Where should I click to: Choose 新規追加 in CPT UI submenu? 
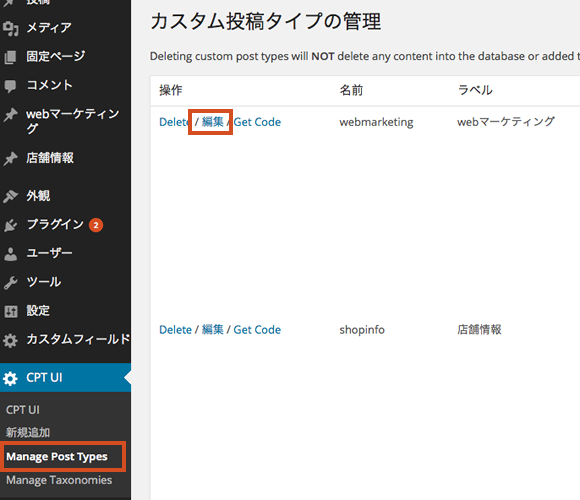pyautogui.click(x=28, y=432)
